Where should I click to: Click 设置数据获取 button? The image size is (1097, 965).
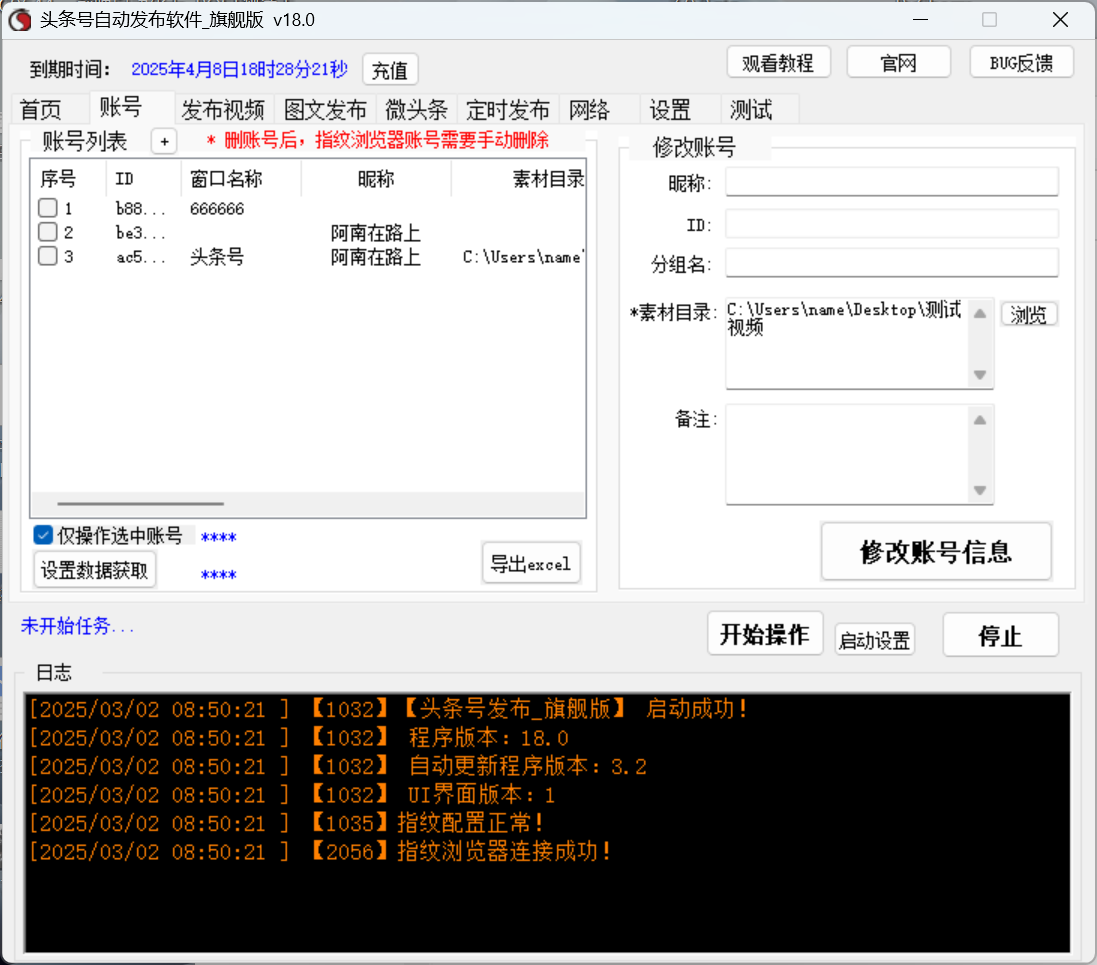click(x=94, y=570)
